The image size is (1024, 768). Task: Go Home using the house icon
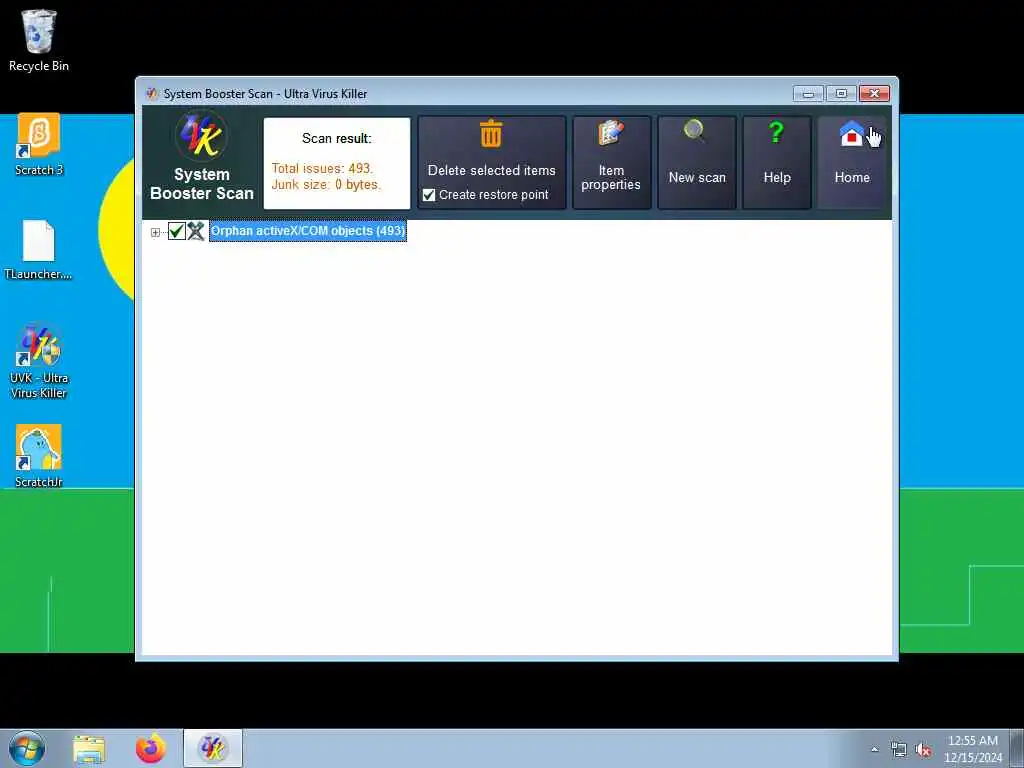(852, 134)
